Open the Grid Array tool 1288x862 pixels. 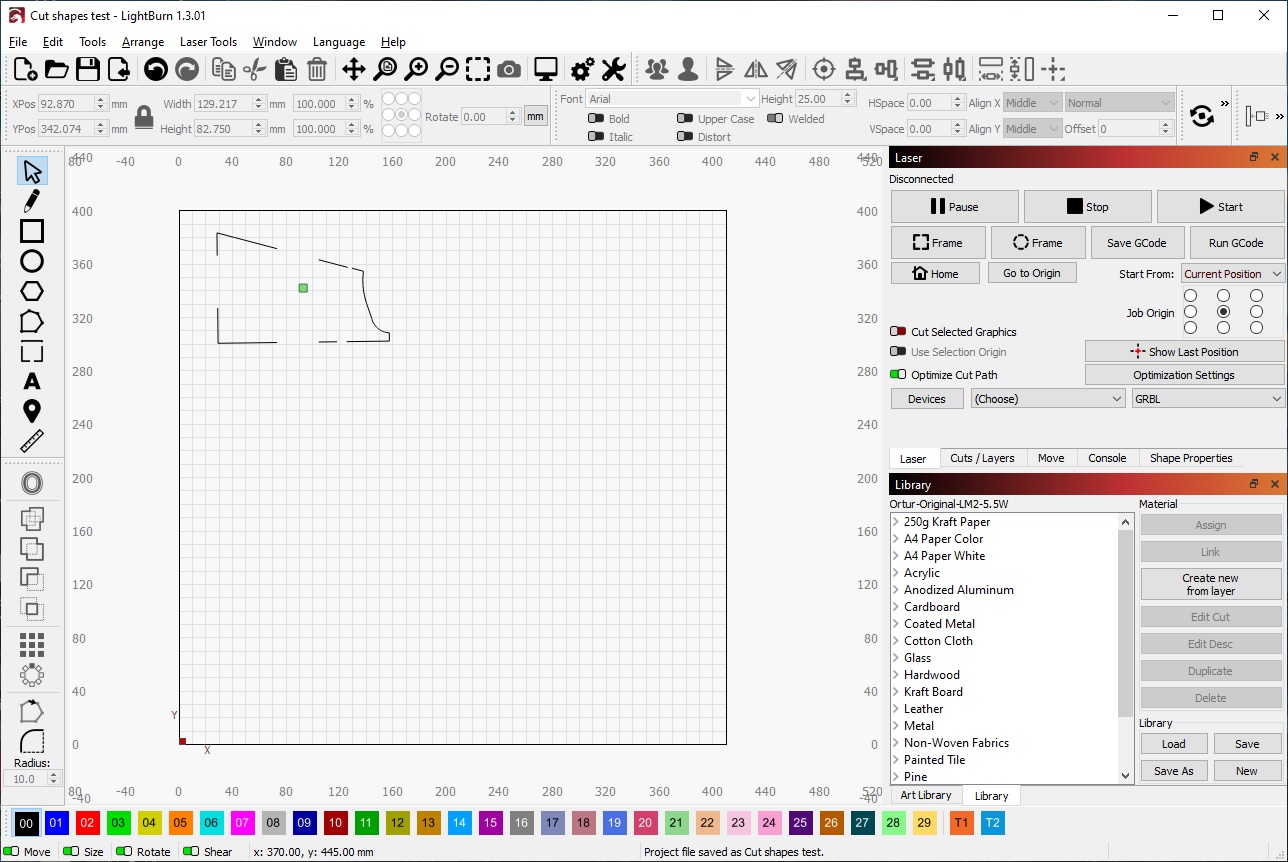pos(32,645)
